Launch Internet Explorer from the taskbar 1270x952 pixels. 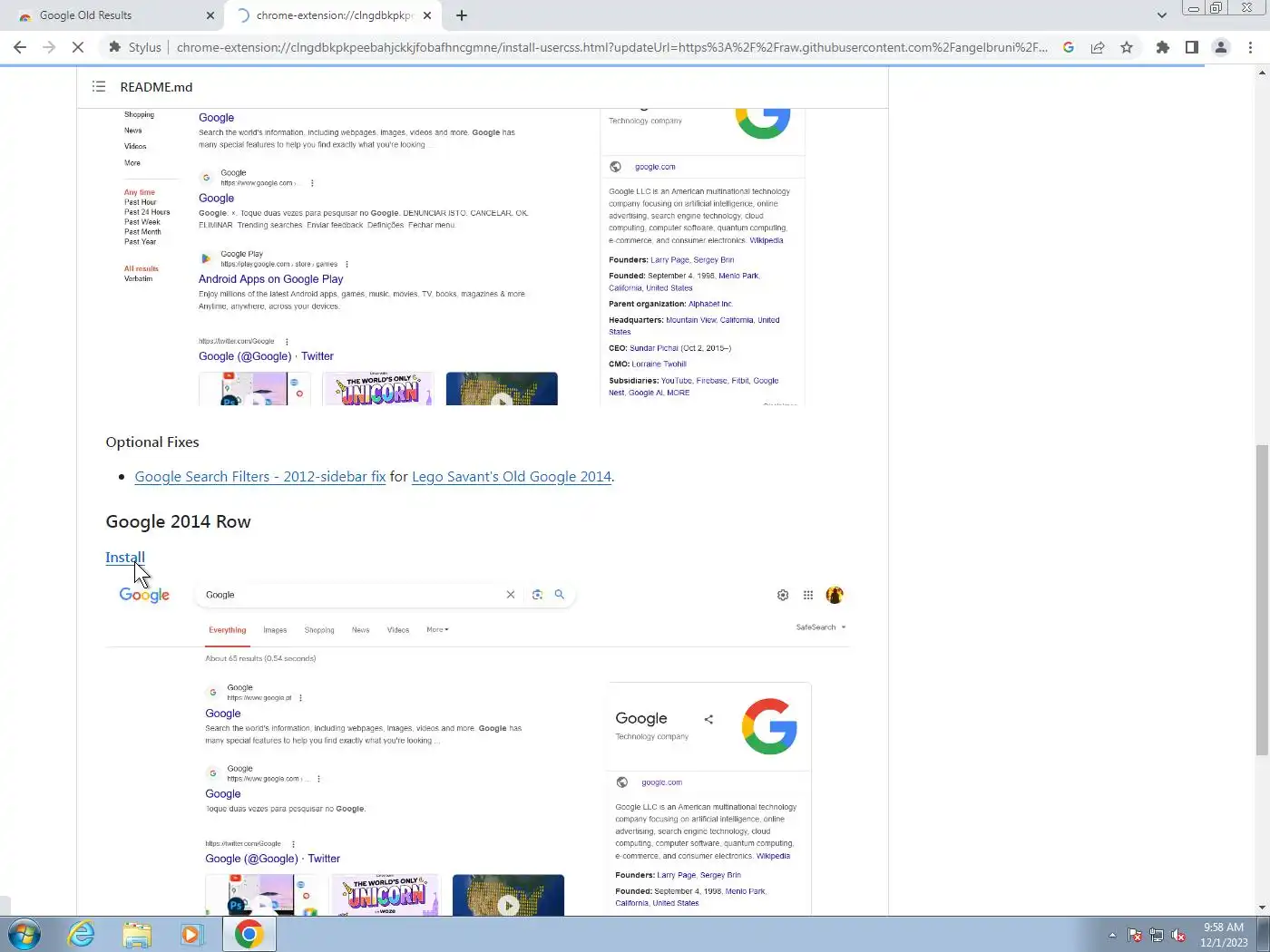[81, 934]
